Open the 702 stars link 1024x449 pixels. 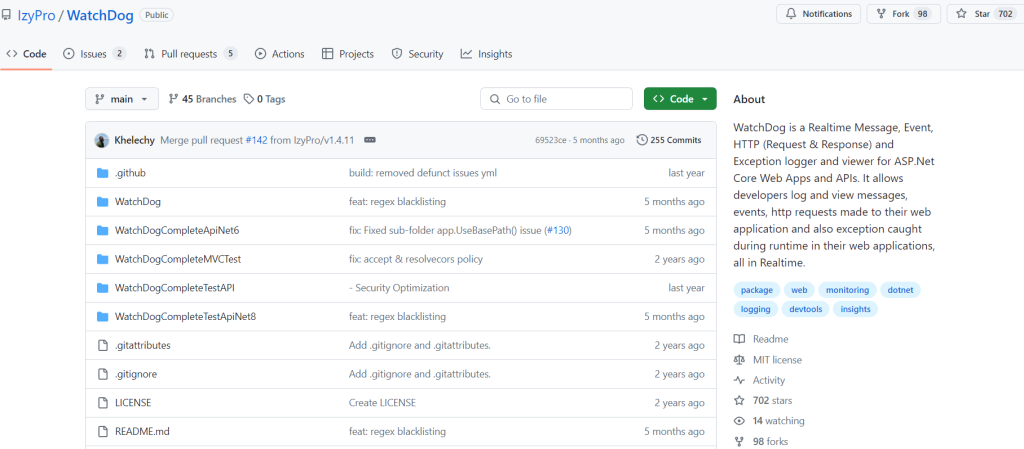pyautogui.click(x=773, y=401)
